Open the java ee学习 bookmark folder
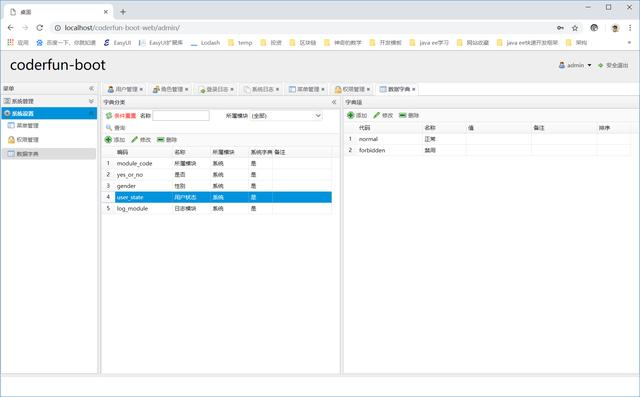This screenshot has height=397, width=640. (x=429, y=42)
